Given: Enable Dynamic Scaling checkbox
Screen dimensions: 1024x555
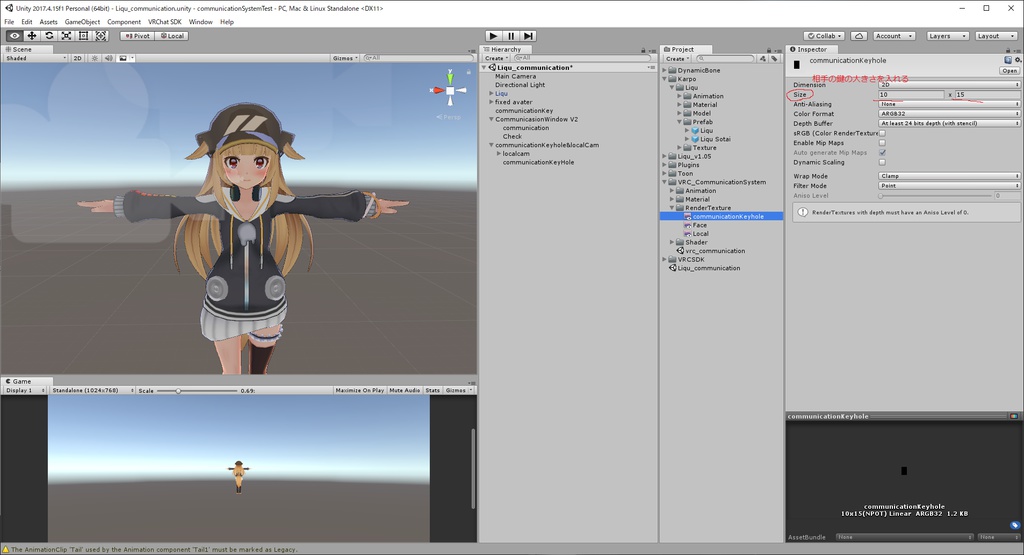Looking at the screenshot, I should pyautogui.click(x=882, y=163).
